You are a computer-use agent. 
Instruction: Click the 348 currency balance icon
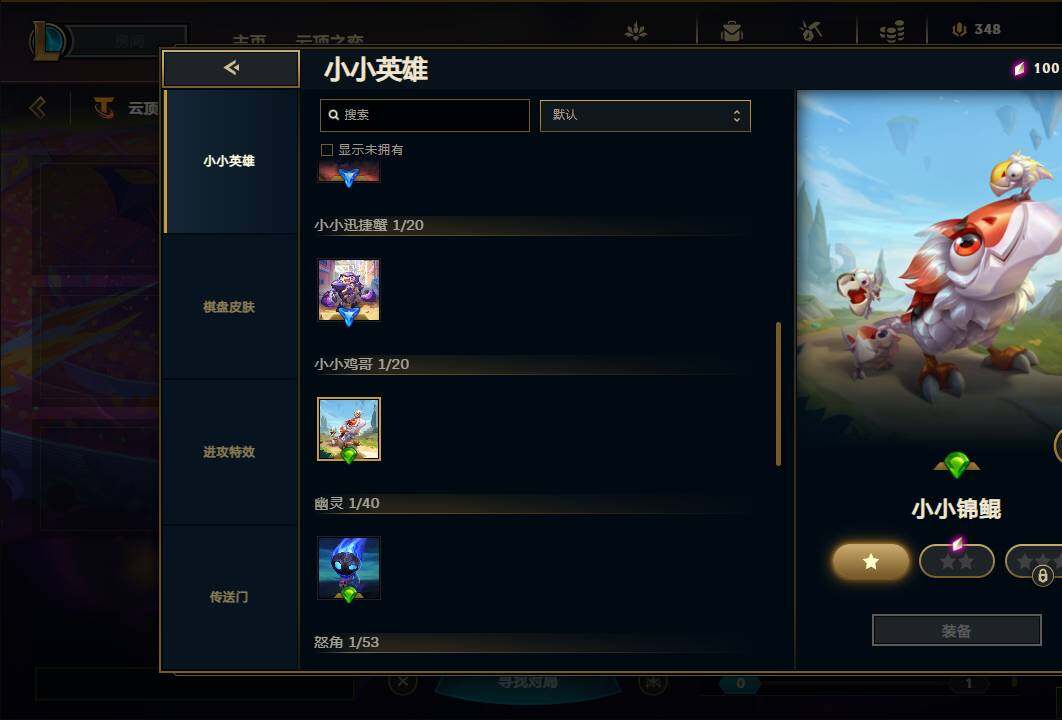tap(958, 30)
